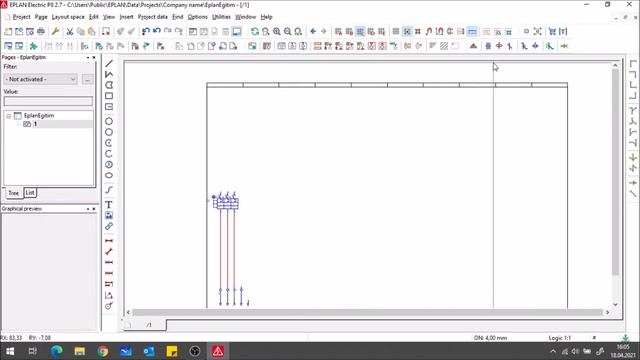
Task: Click the first Undo arrow icon
Action: pos(146,31)
